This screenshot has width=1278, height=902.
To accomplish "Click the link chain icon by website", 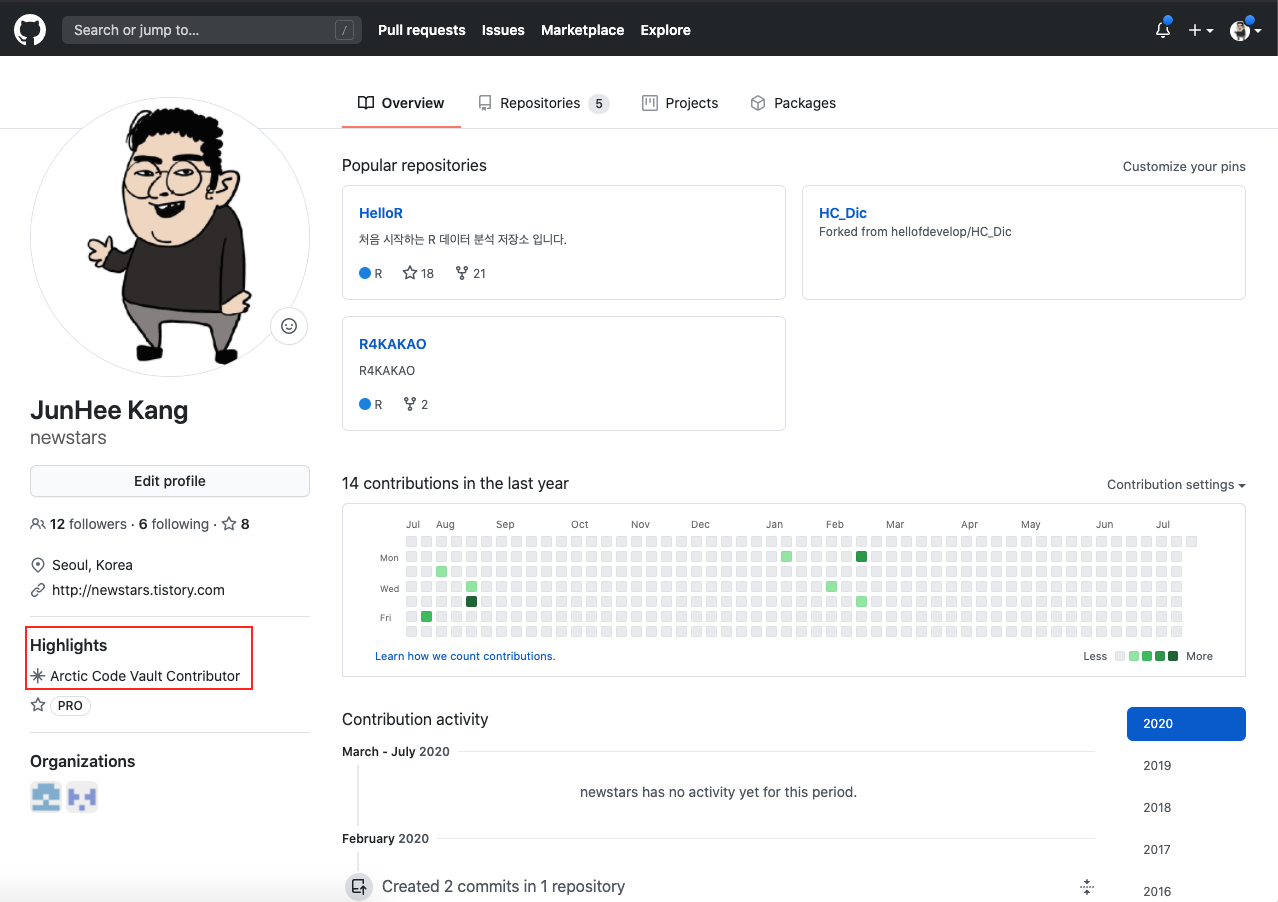I will [x=38, y=590].
